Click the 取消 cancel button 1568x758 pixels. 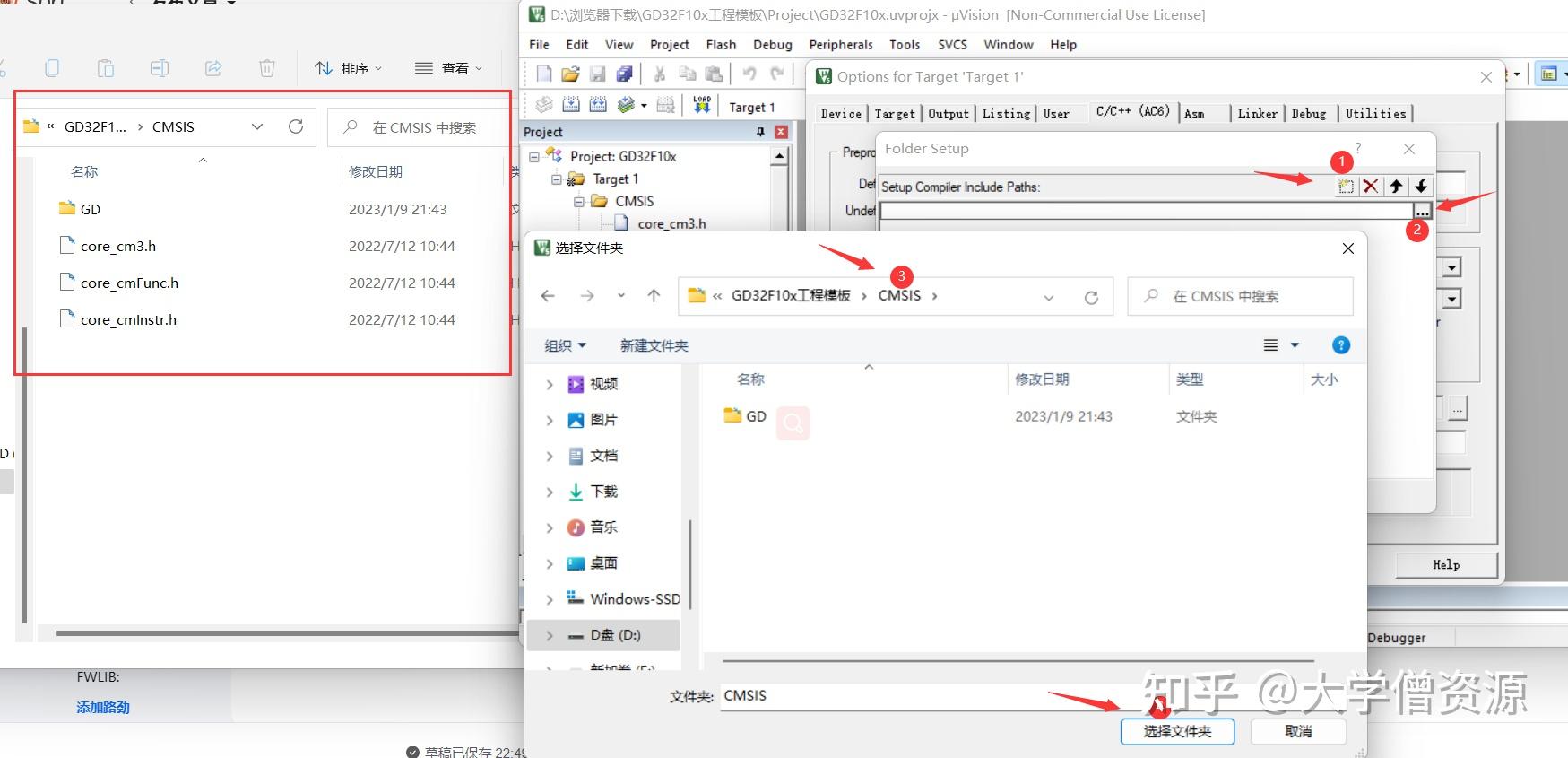pos(1298,731)
